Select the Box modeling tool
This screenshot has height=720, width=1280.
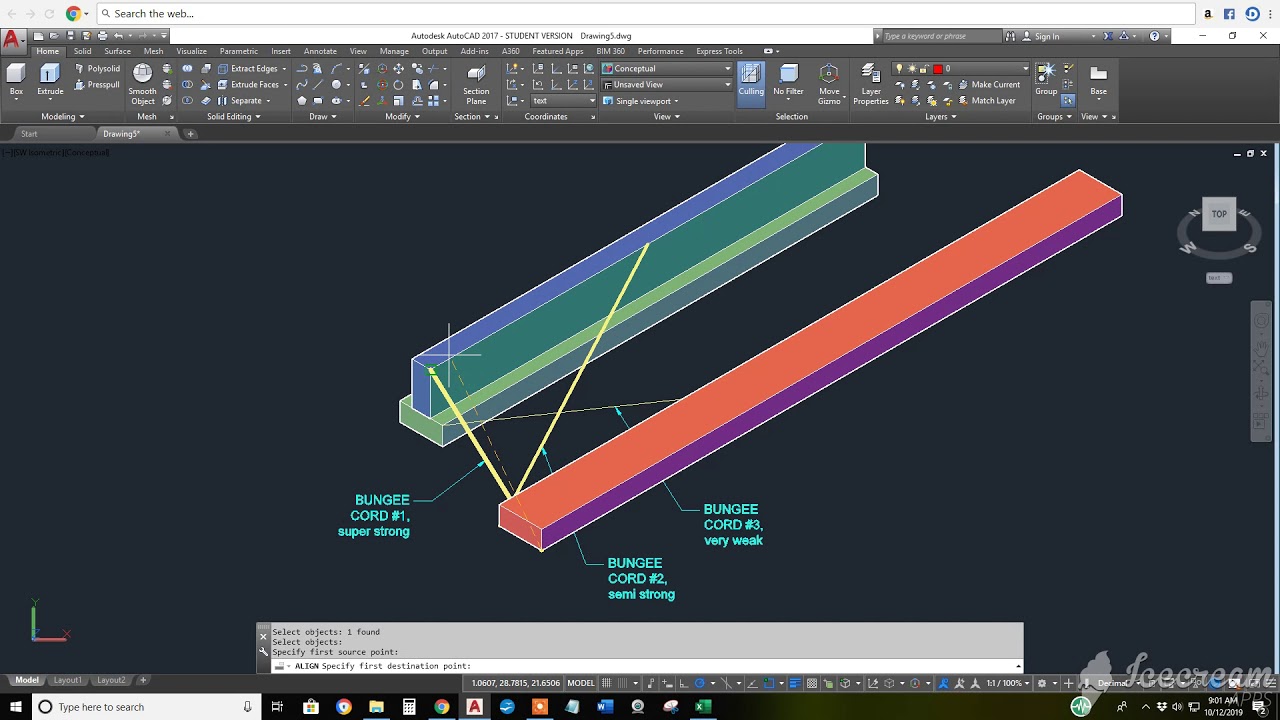(16, 80)
